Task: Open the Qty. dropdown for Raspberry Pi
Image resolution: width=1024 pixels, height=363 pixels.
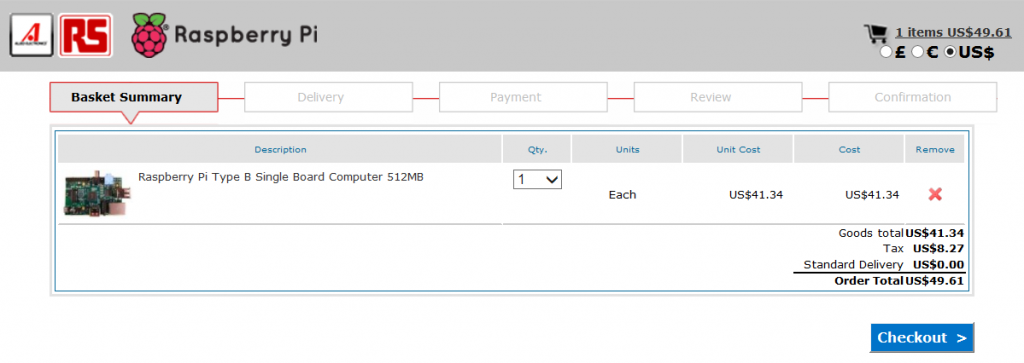Action: [x=537, y=180]
